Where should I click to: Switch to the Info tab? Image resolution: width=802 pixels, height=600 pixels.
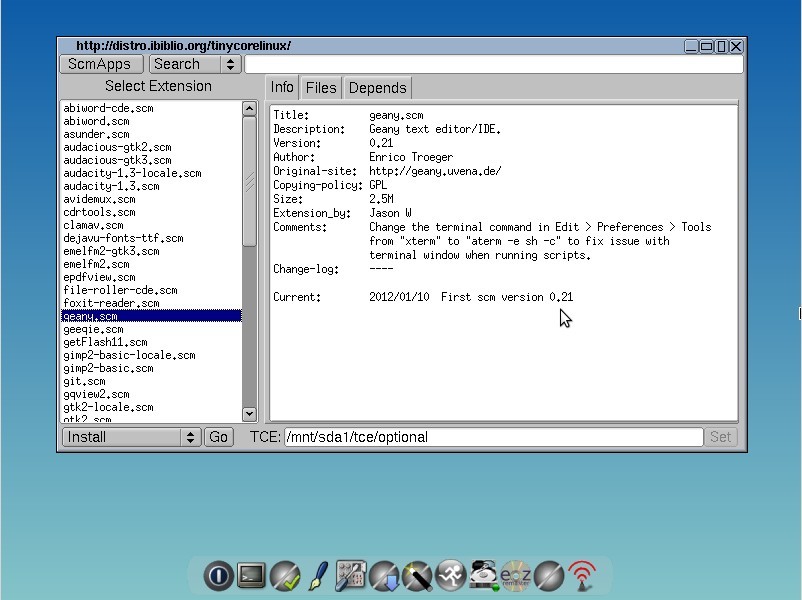[282, 87]
